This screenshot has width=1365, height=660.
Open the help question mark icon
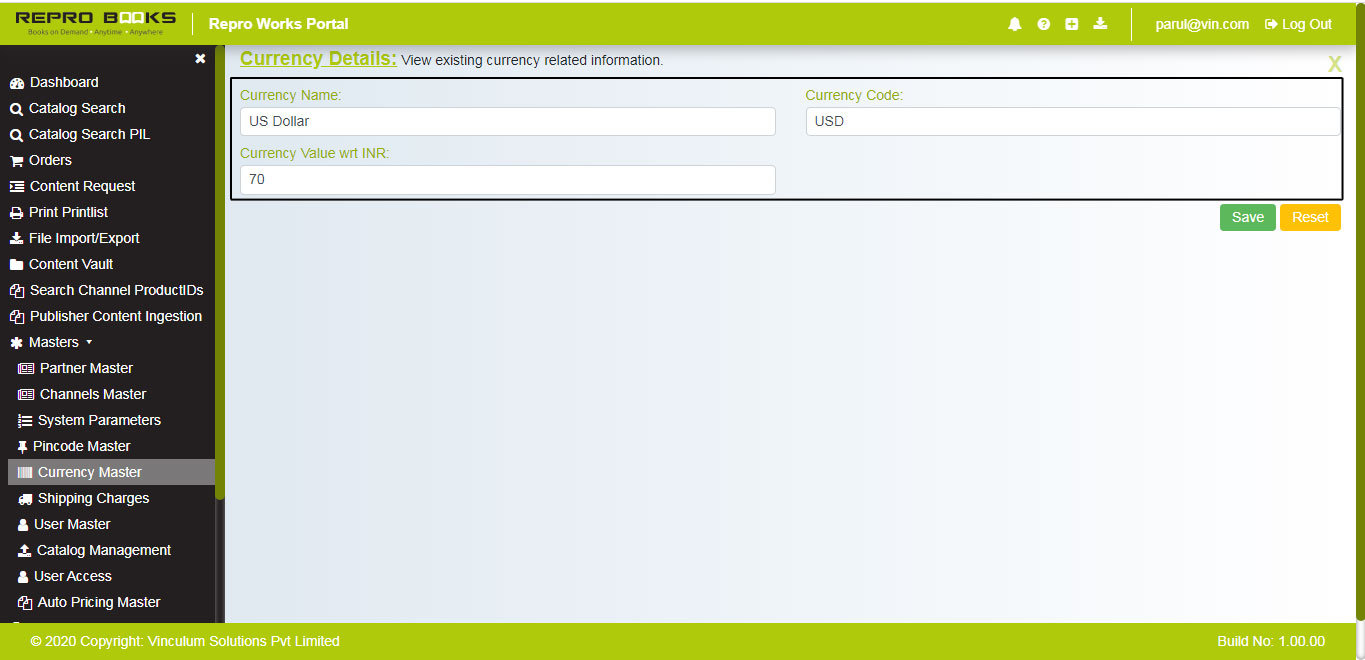click(x=1044, y=24)
